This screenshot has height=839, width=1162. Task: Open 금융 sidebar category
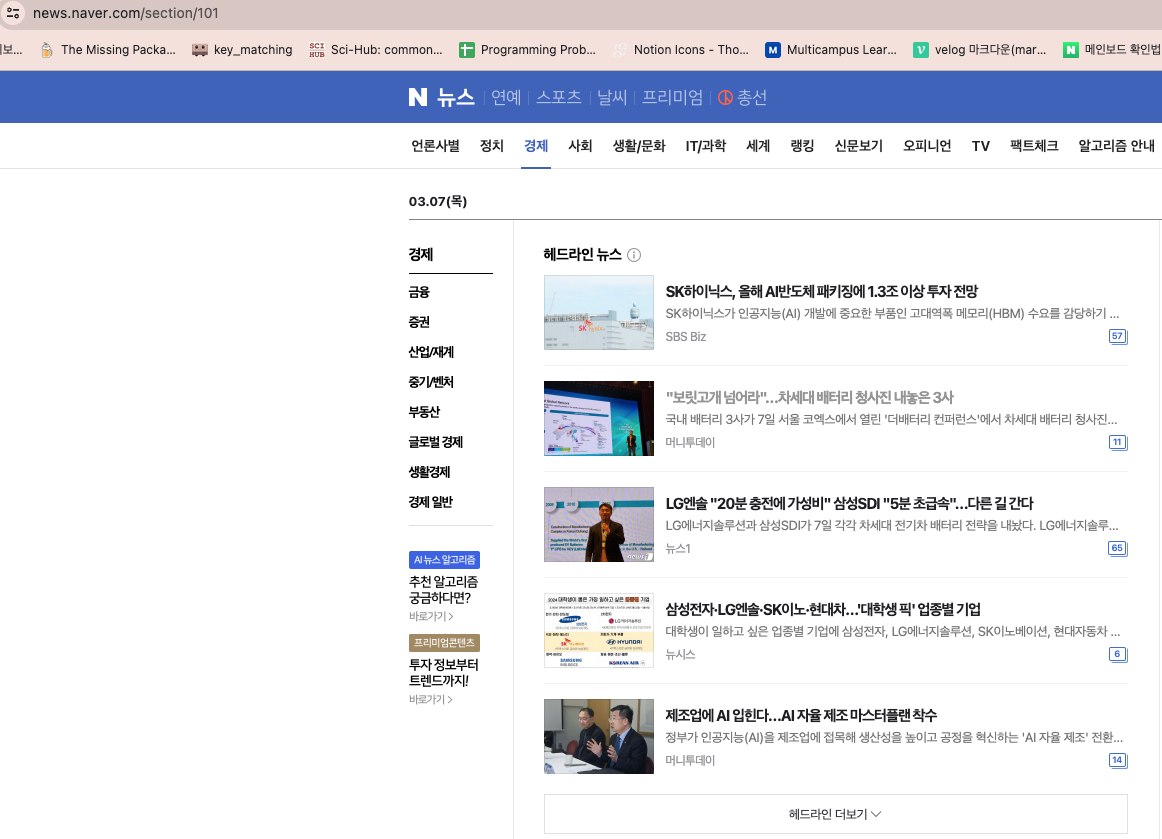419,292
